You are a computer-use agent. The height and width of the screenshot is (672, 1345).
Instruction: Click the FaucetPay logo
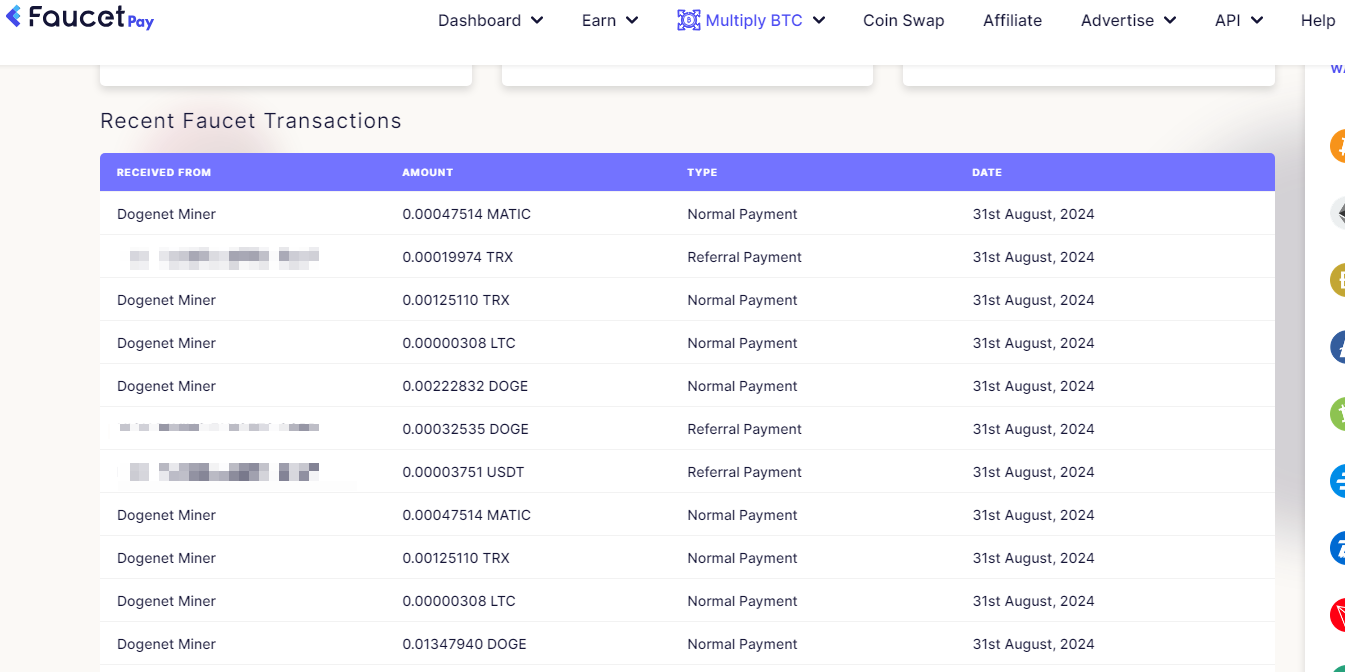coord(80,17)
